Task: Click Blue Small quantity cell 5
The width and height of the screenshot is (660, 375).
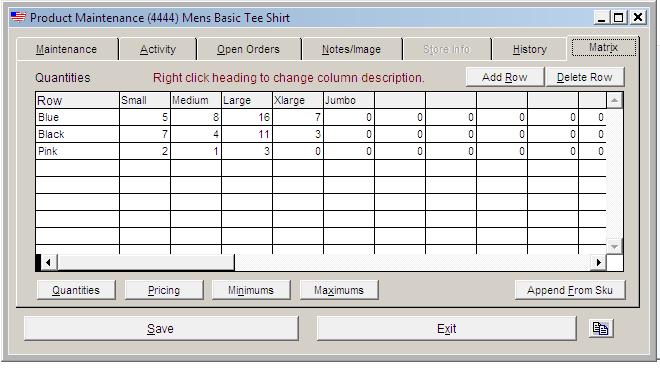Action: coord(145,117)
